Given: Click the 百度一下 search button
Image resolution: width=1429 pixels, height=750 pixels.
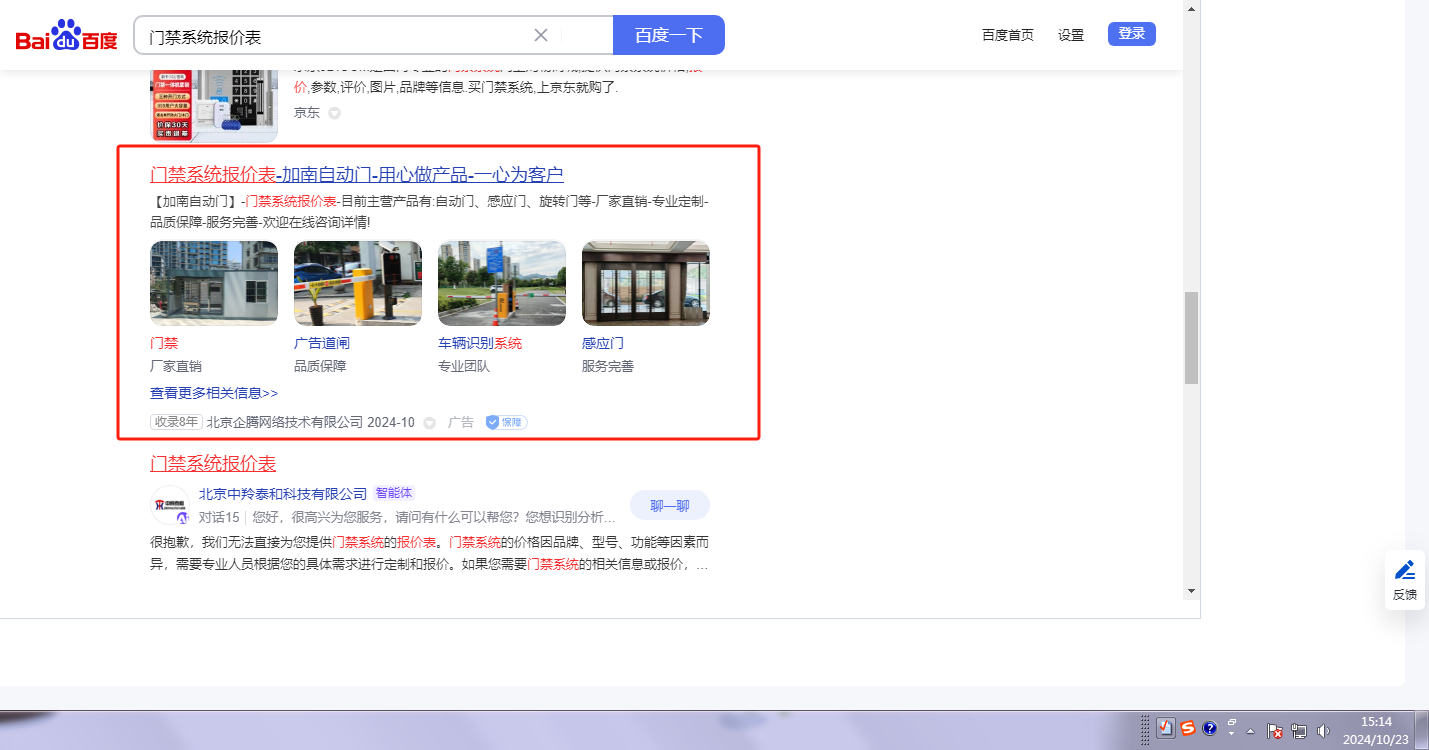Looking at the screenshot, I should tap(669, 35).
